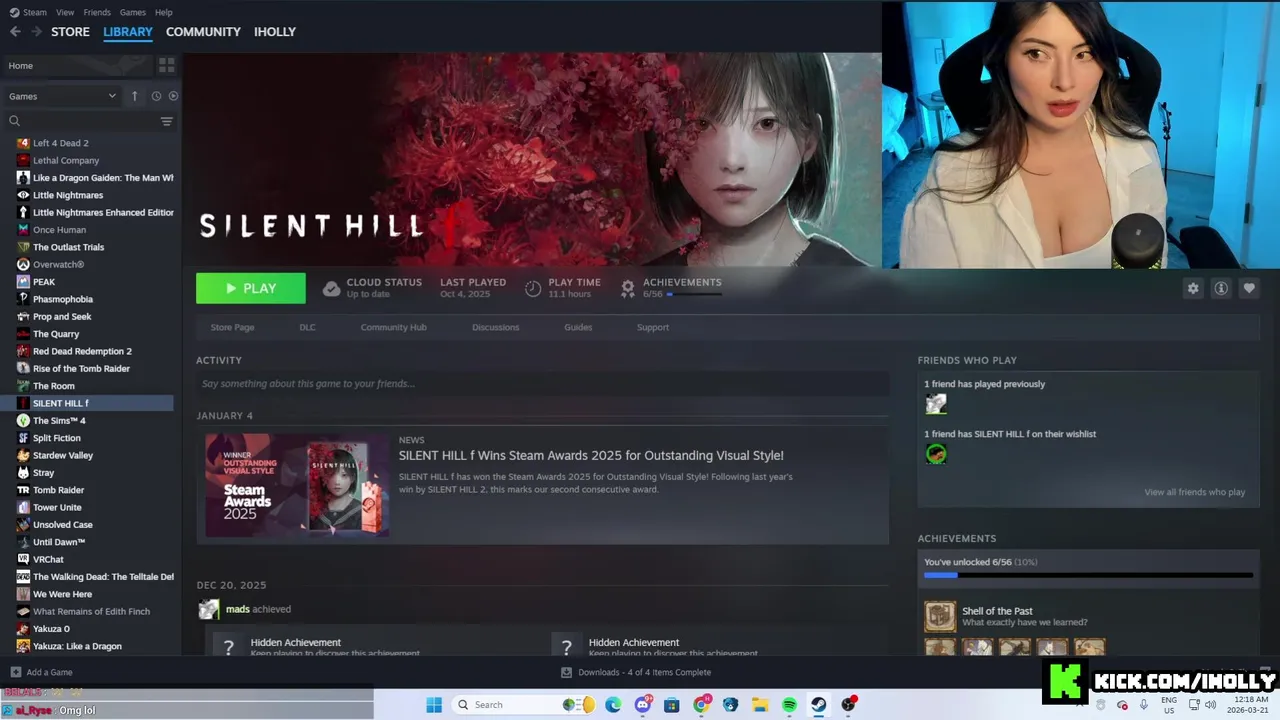Open the Help menu

coord(164,12)
